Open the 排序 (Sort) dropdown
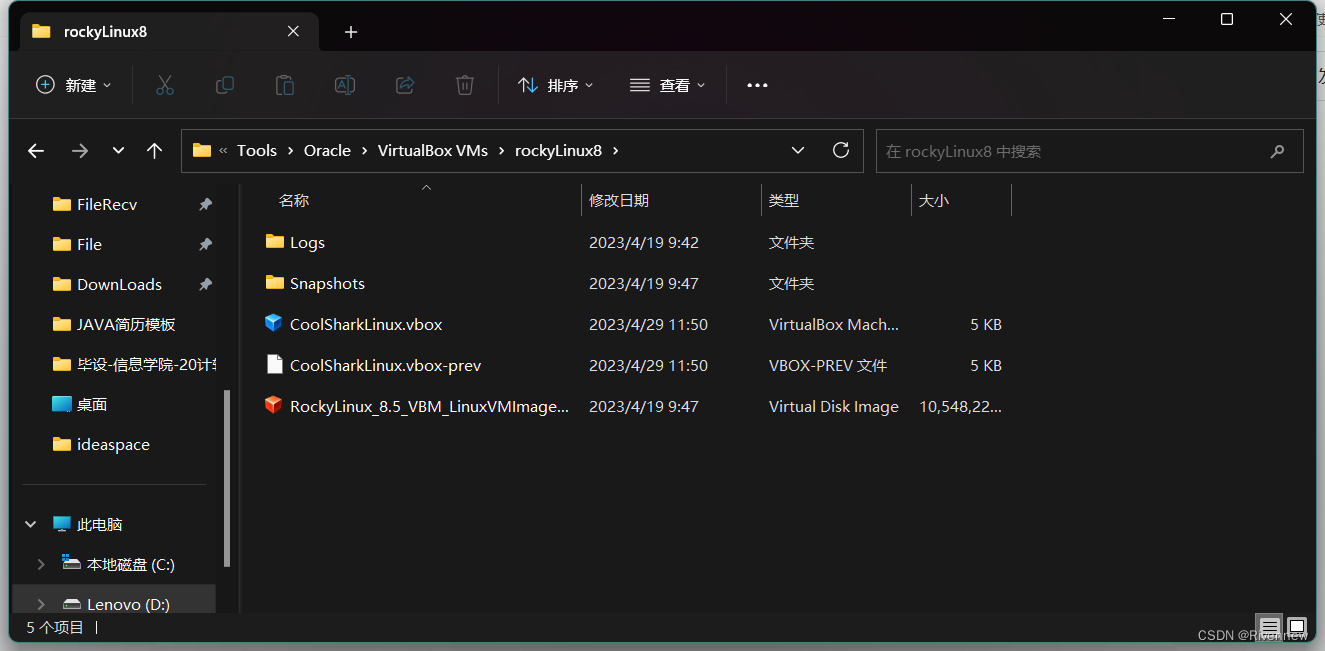This screenshot has width=1325, height=651. click(x=556, y=85)
